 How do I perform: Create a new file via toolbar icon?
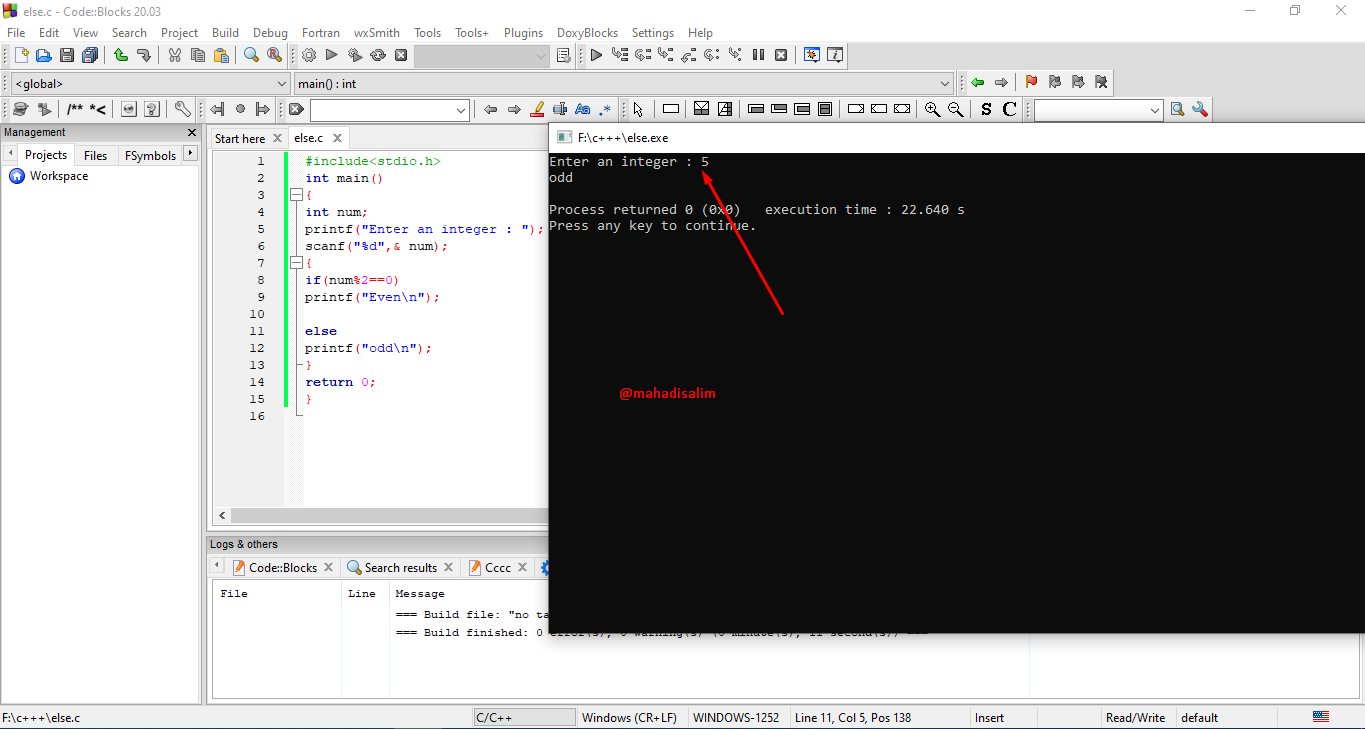point(21,56)
